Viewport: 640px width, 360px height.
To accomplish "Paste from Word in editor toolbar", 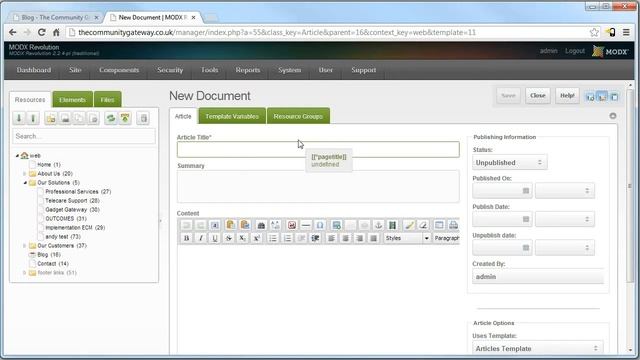I will (x=245, y=225).
